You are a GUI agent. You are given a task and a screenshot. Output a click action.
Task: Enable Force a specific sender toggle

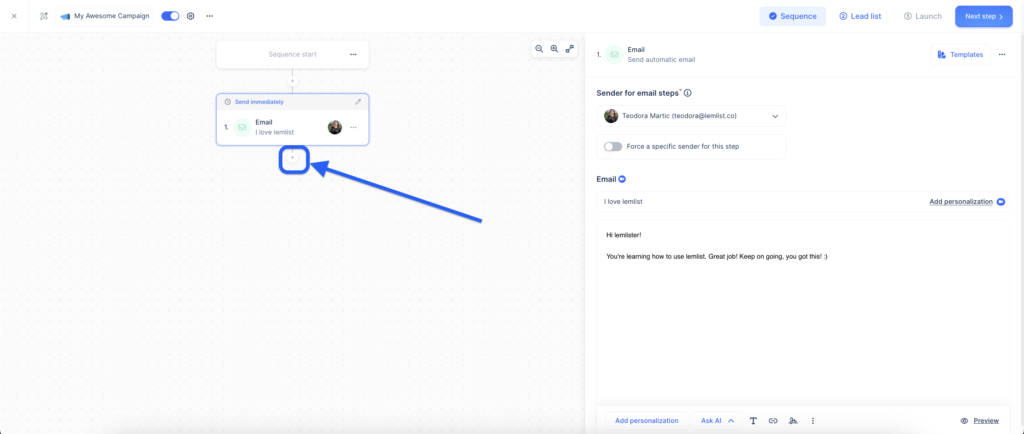pyautogui.click(x=613, y=146)
